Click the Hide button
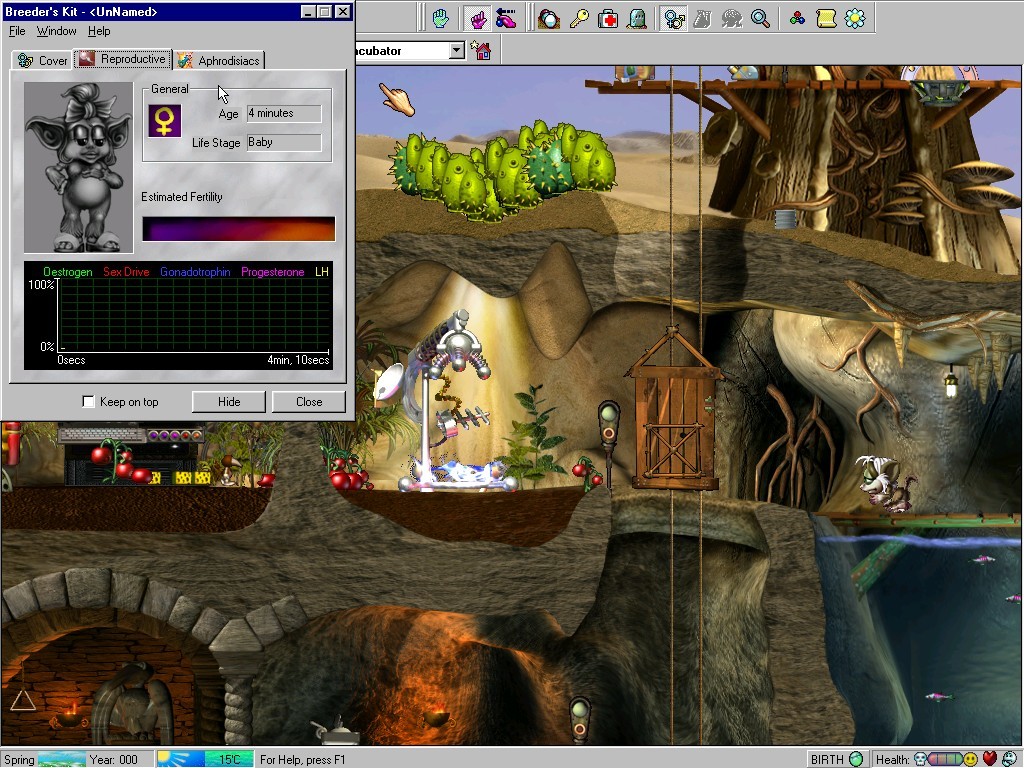The image size is (1024, 768). coord(229,402)
